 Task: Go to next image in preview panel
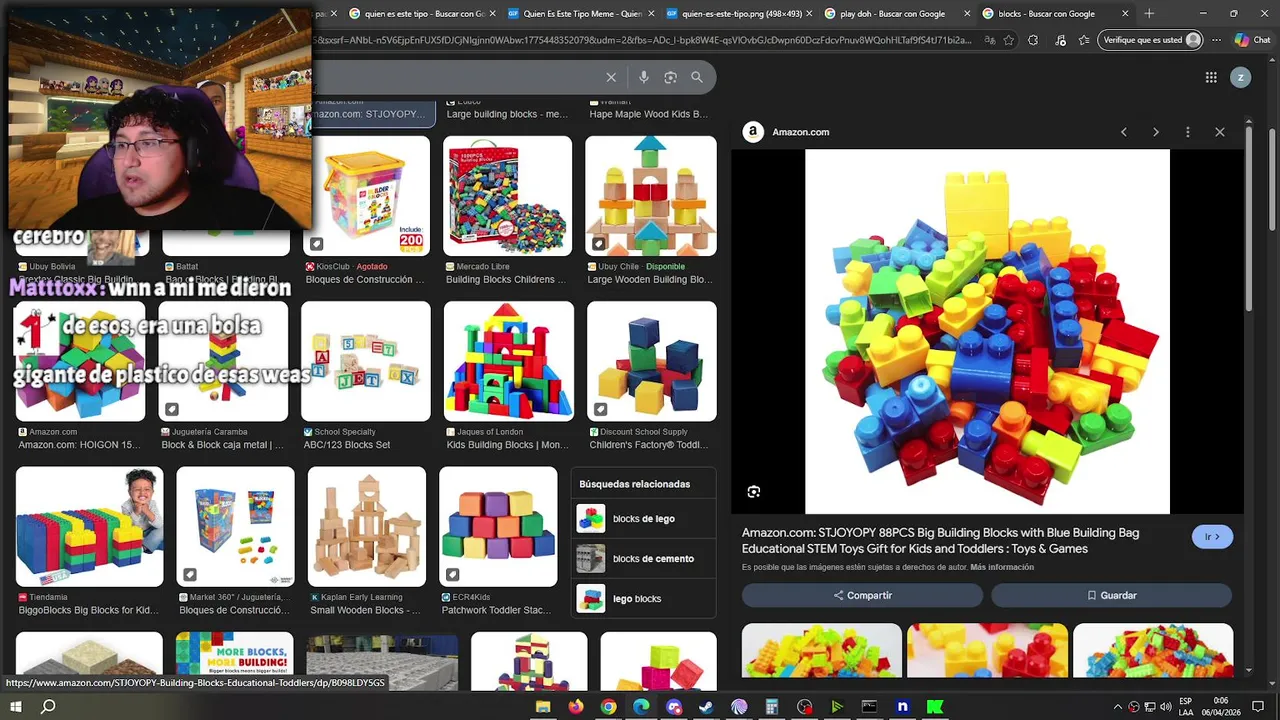[x=1156, y=132]
